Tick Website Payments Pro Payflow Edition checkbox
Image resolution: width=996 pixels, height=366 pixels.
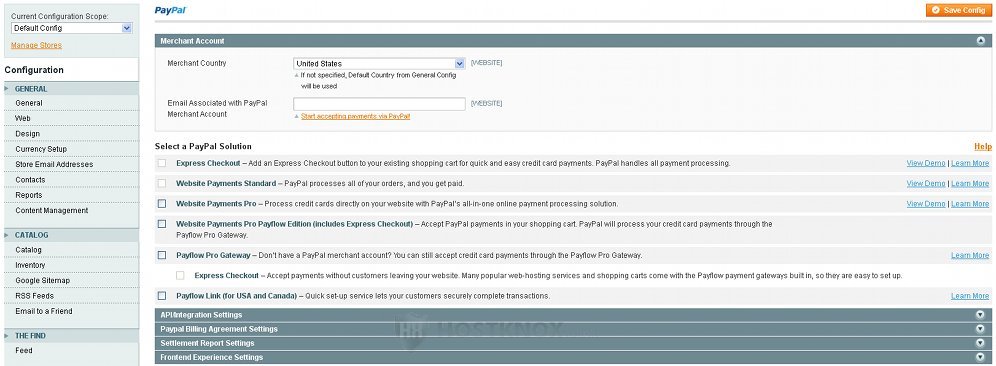pyautogui.click(x=162, y=224)
